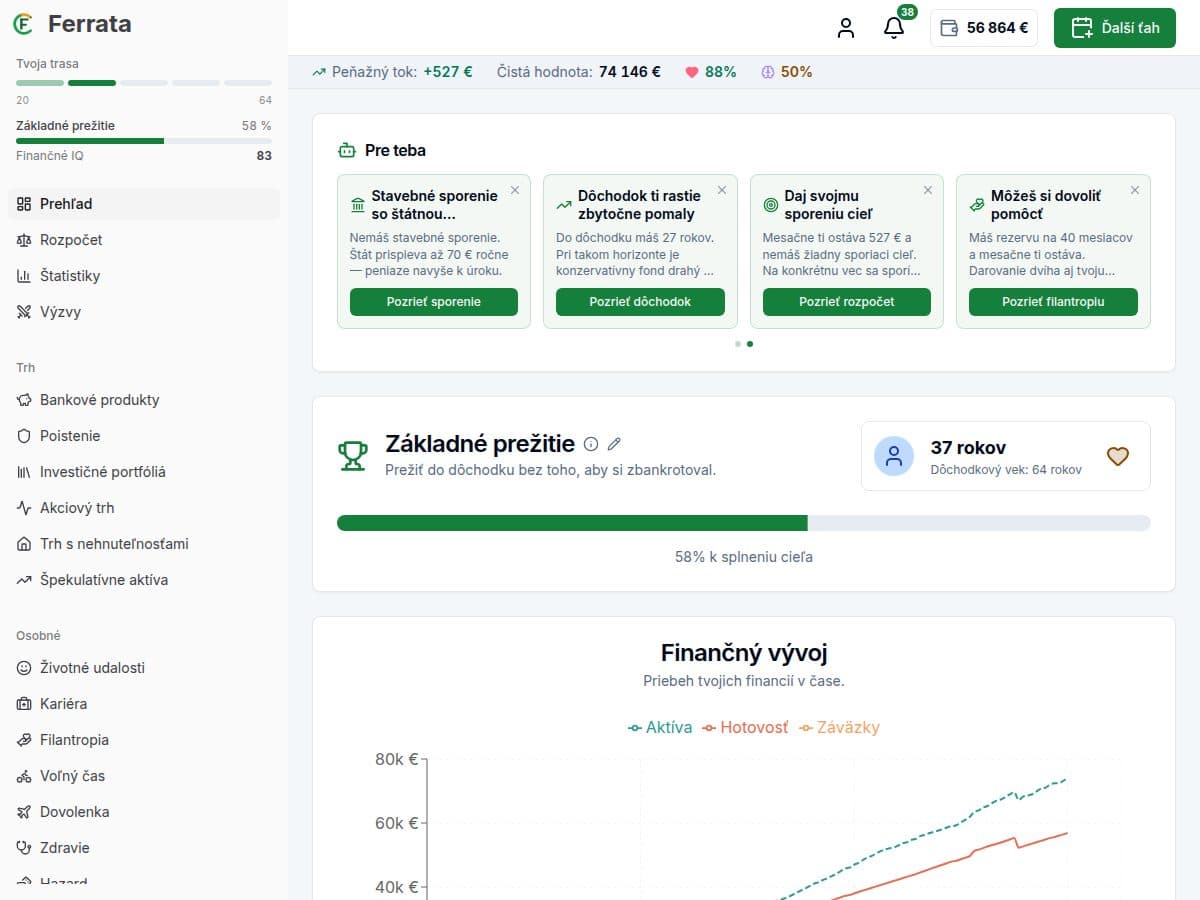Click the robot icon beside Pre teba
Viewport: 1200px width, 900px height.
pyautogui.click(x=347, y=151)
